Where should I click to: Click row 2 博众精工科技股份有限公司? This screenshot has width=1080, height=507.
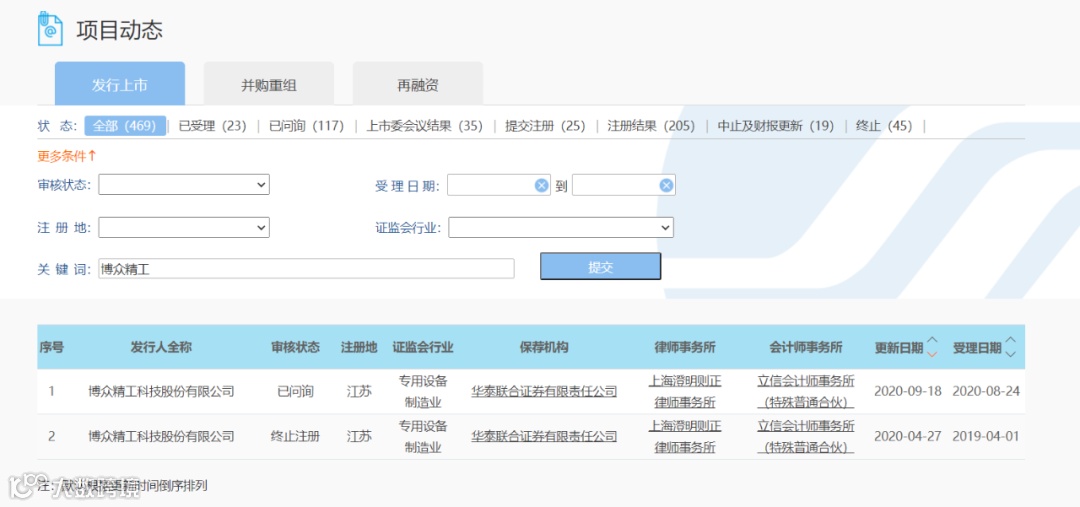(161, 436)
